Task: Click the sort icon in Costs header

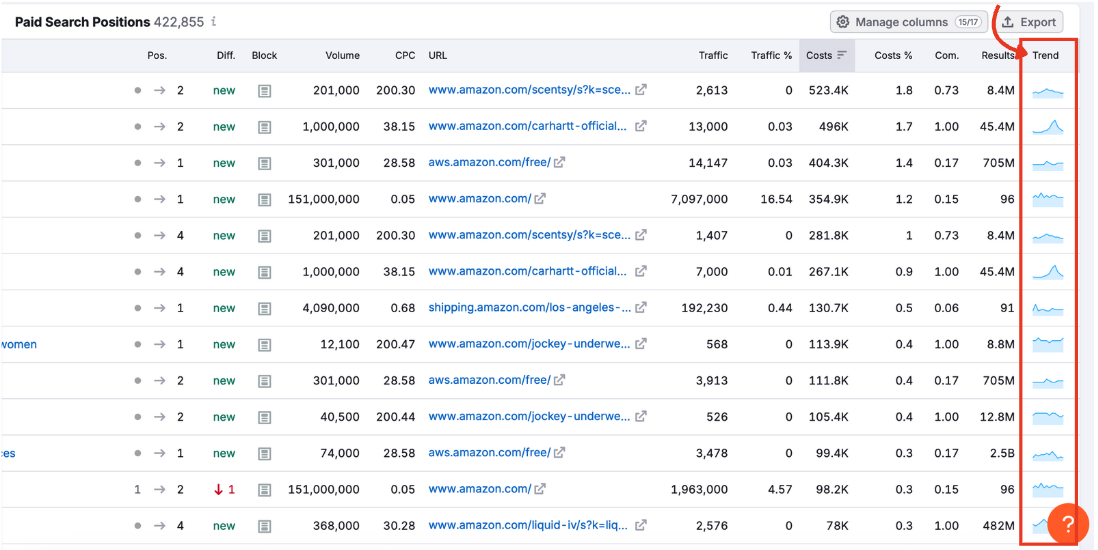Action: [x=842, y=55]
